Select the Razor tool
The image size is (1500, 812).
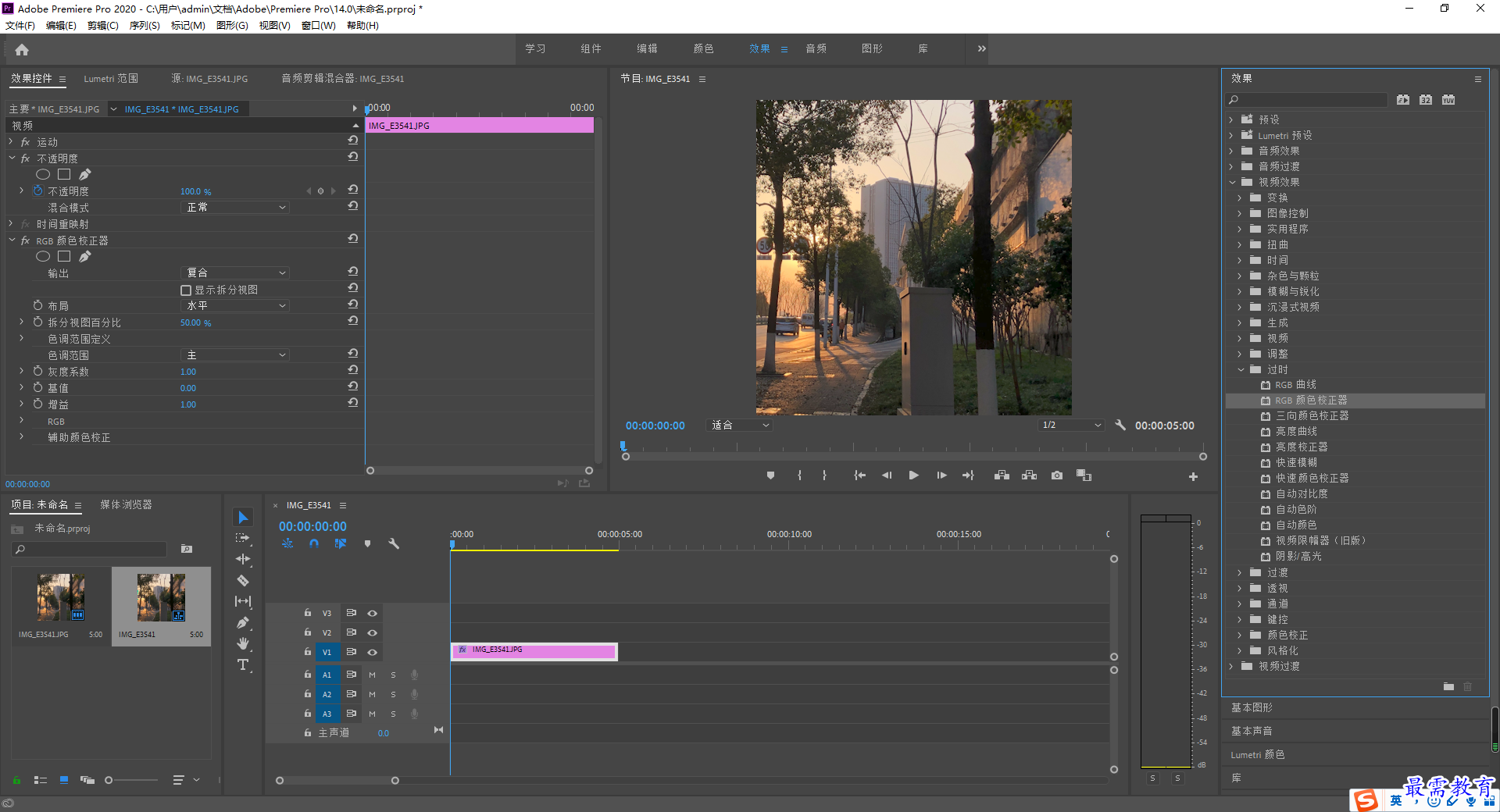coord(243,580)
